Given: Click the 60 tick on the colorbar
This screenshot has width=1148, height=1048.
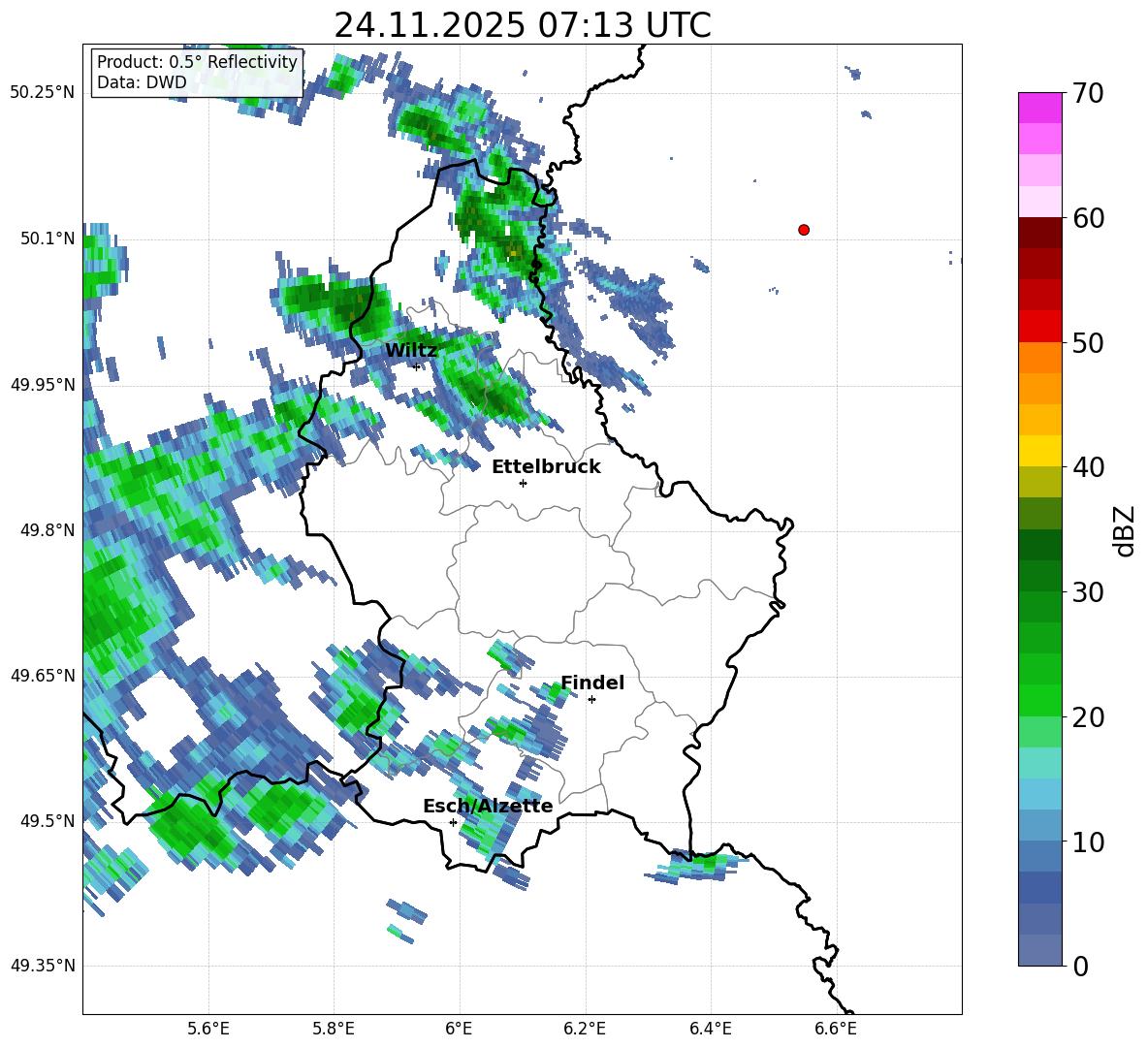Looking at the screenshot, I should (1088, 218).
